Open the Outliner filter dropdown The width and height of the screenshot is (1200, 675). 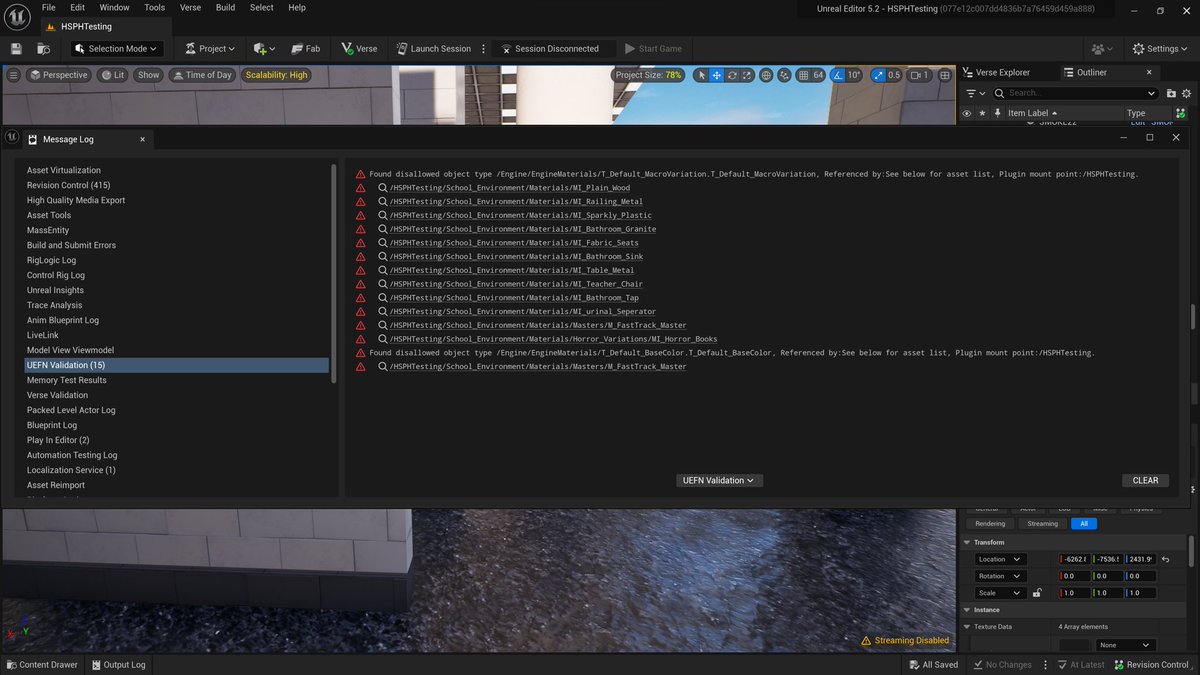975,93
